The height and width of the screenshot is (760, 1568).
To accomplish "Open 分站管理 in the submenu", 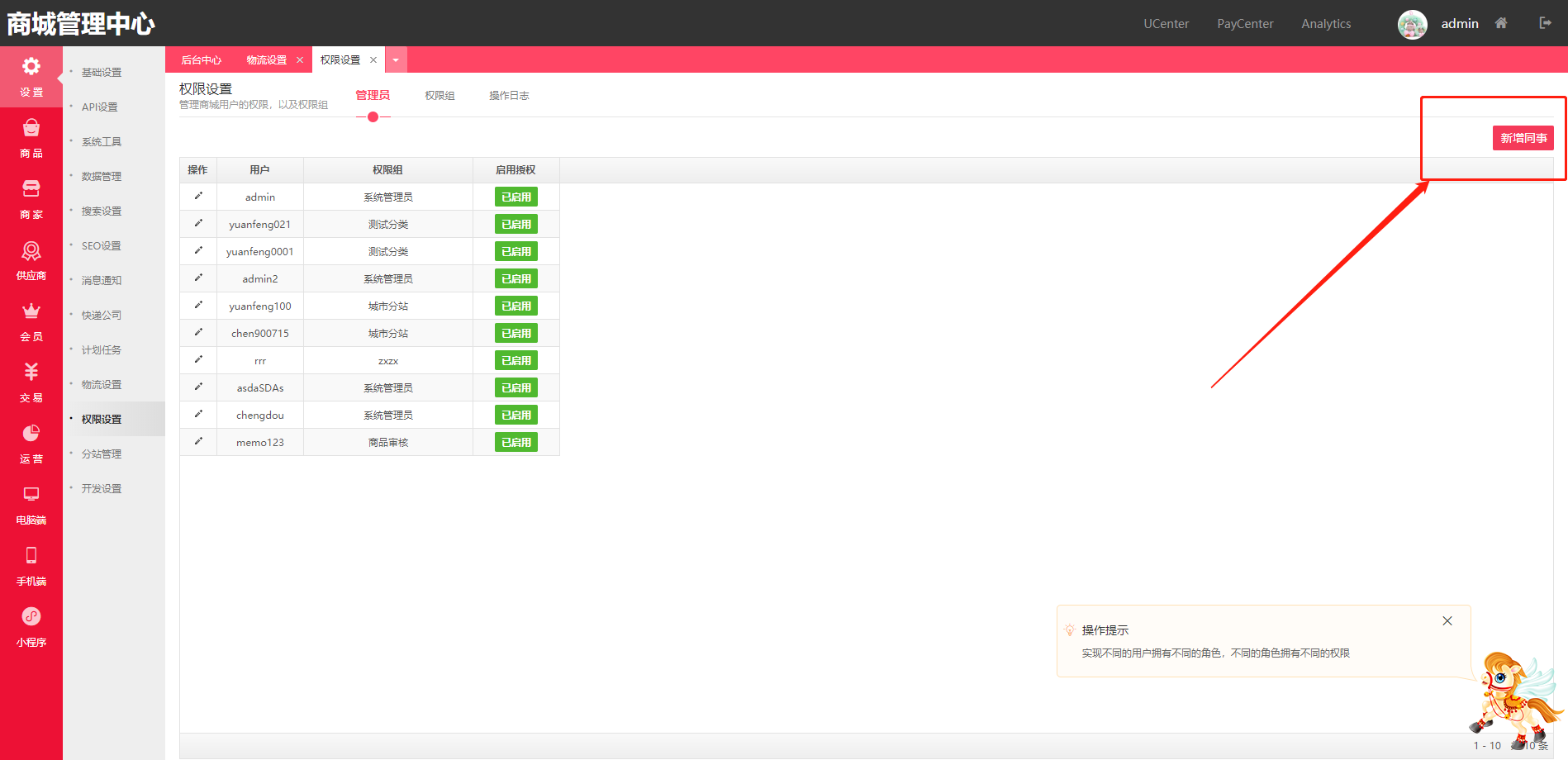I will (102, 454).
